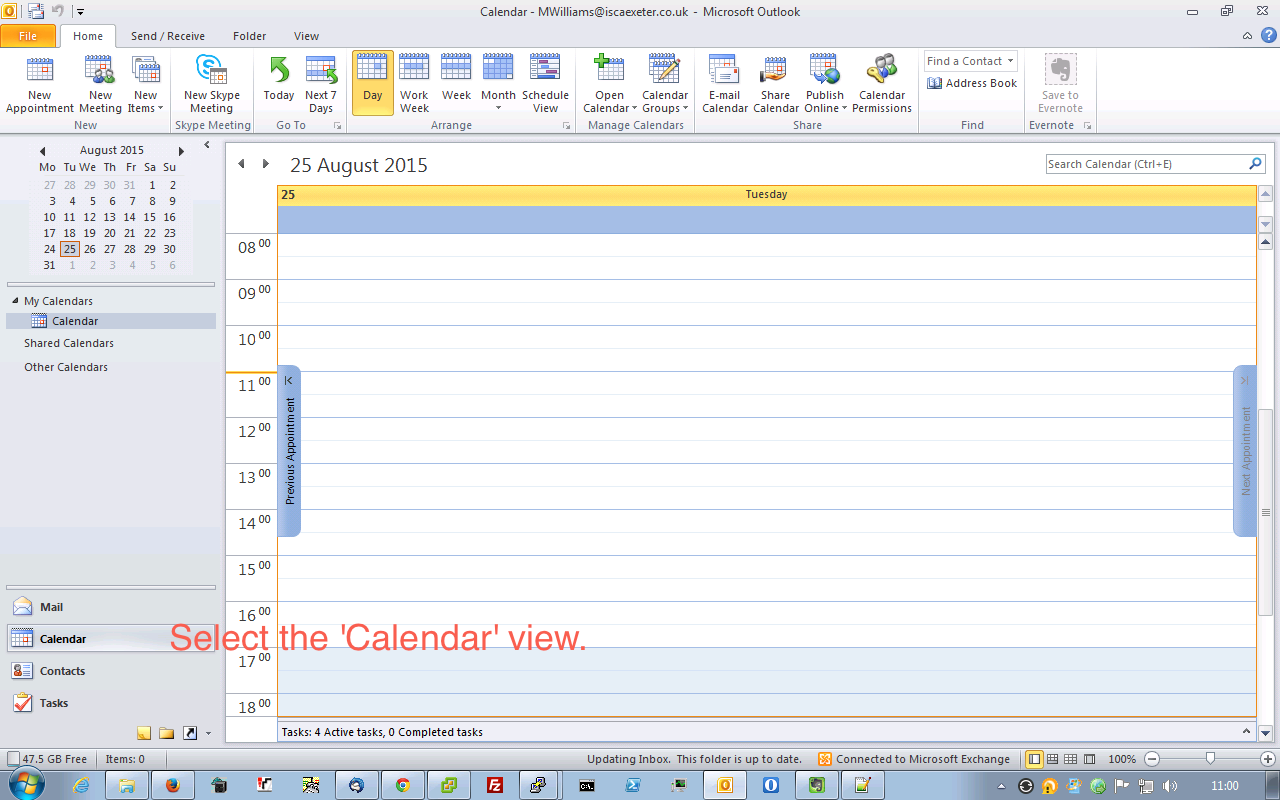Click the 100% zoom level
The image size is (1280, 800).
1122,759
